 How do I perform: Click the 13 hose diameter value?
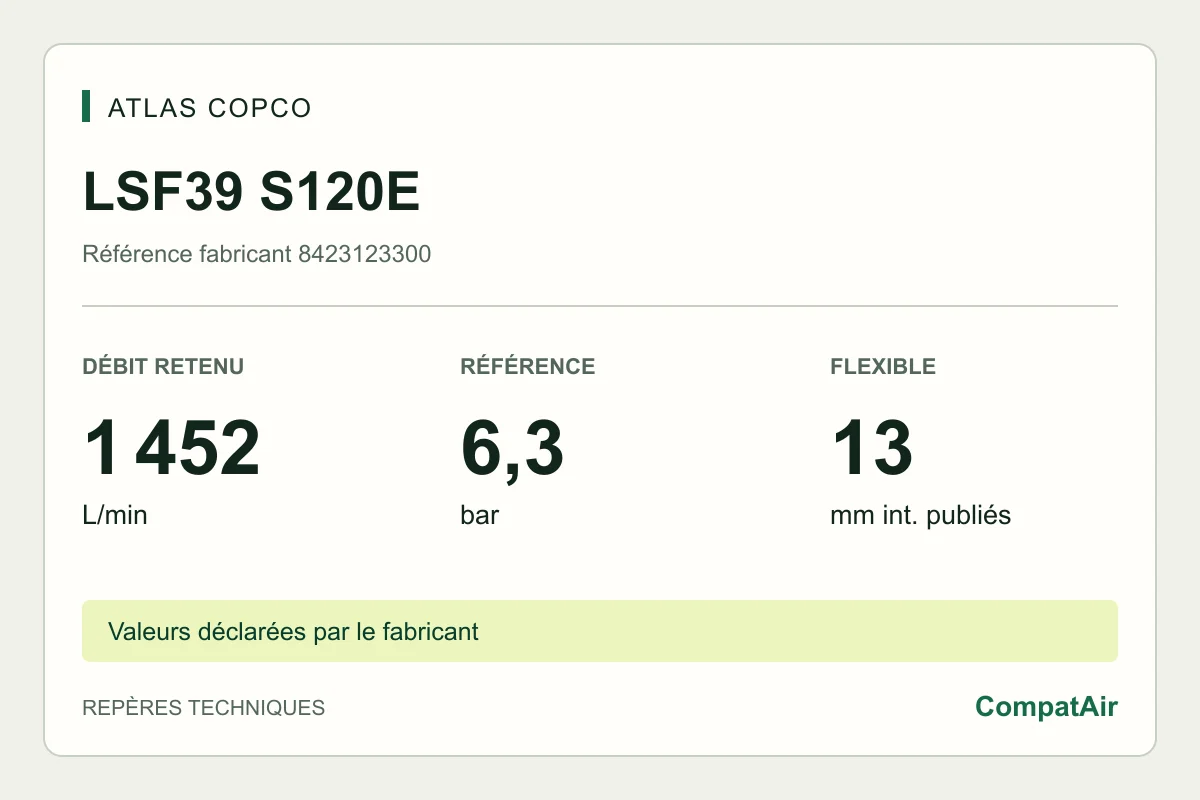(x=872, y=448)
